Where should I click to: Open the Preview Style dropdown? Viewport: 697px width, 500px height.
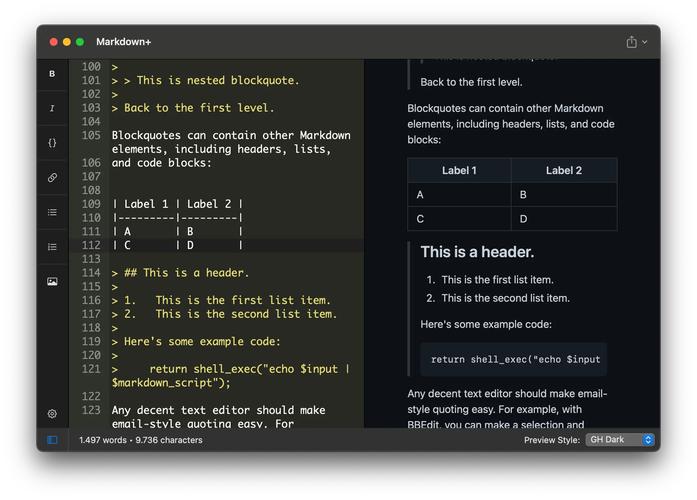click(620, 440)
